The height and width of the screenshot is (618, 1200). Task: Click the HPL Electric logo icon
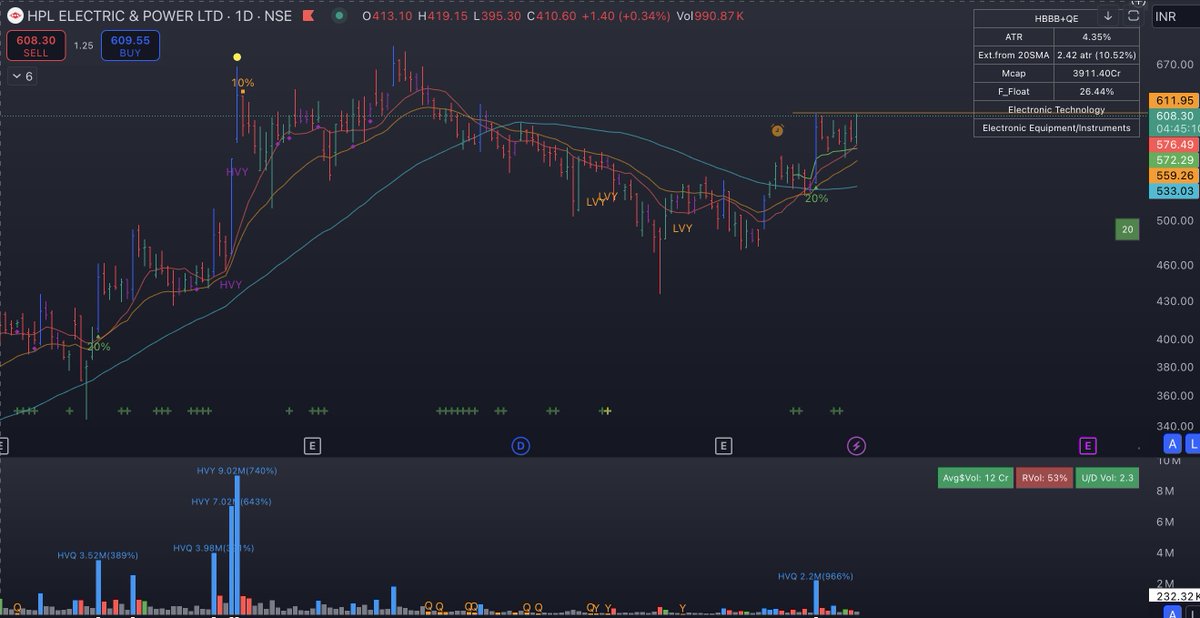(x=14, y=15)
